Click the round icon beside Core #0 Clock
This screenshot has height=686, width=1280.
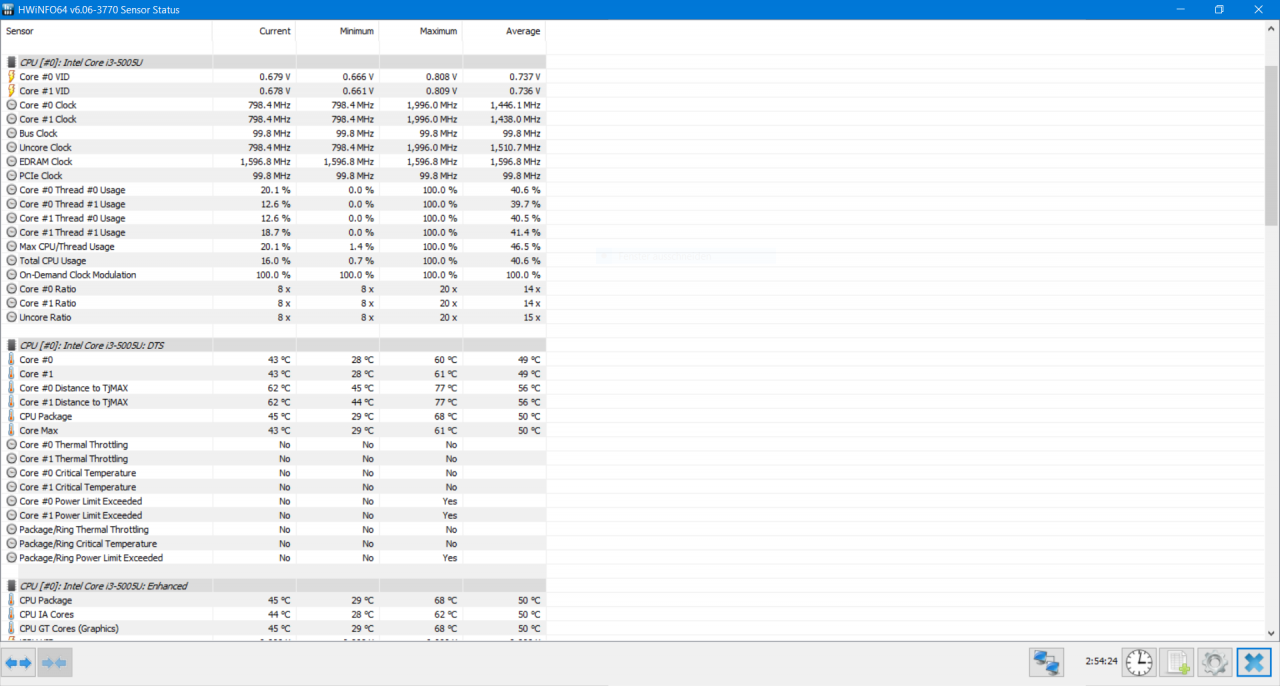[x=12, y=105]
